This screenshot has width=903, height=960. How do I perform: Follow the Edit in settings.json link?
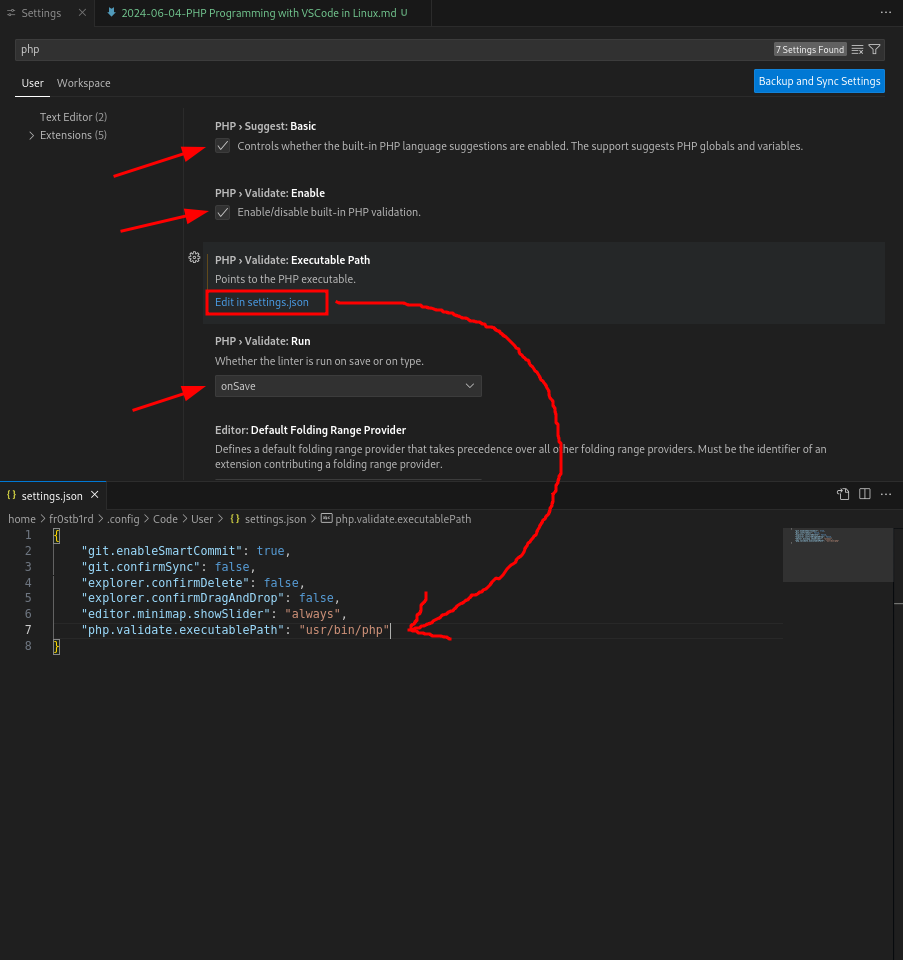(x=262, y=302)
